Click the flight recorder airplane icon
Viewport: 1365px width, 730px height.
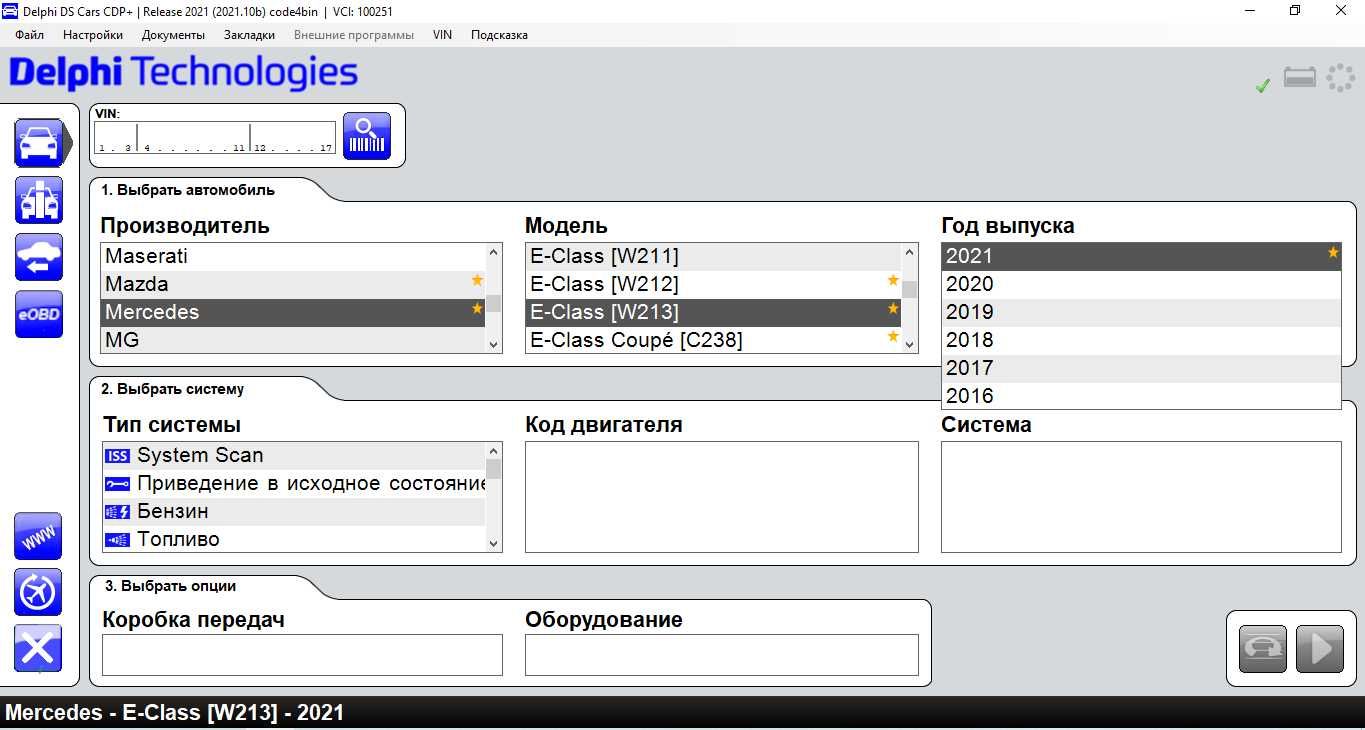coord(38,593)
